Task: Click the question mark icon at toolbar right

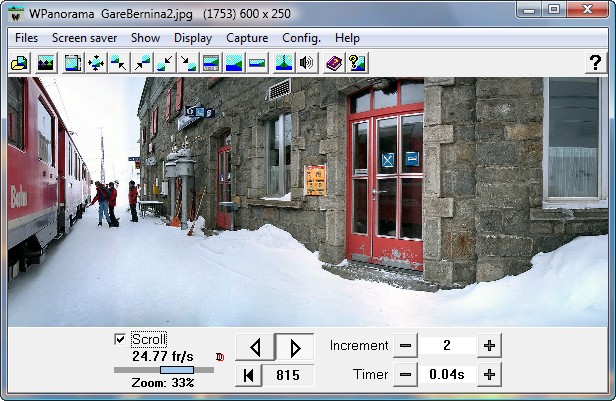Action: click(594, 63)
